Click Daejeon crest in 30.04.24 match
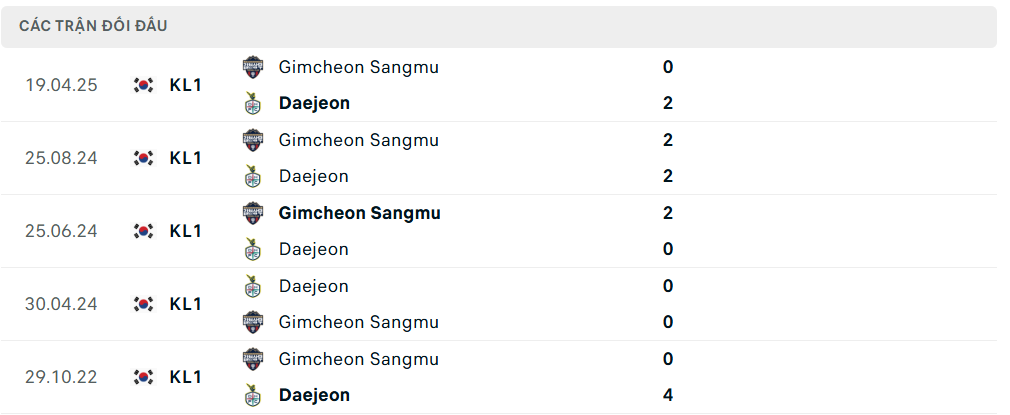Image resolution: width=1010 pixels, height=415 pixels. [252, 286]
